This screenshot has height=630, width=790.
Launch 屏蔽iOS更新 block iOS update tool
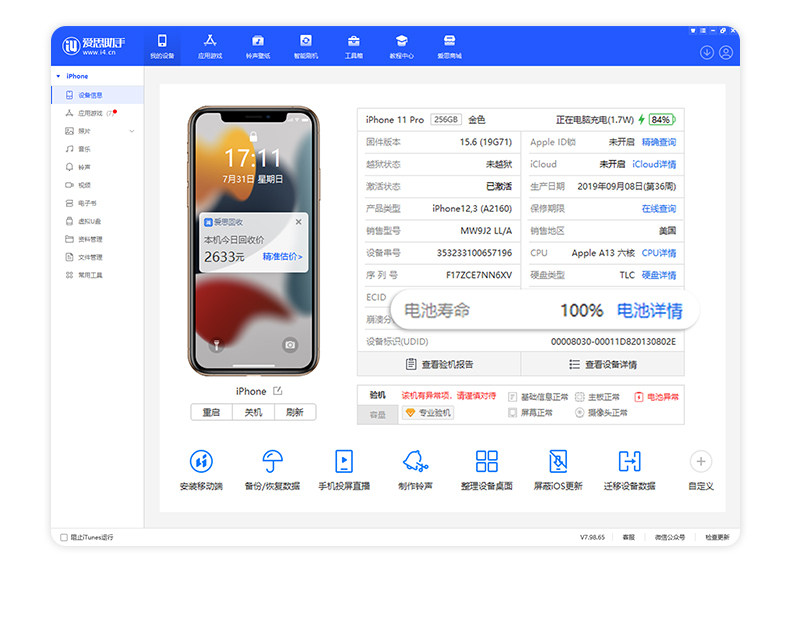click(558, 470)
